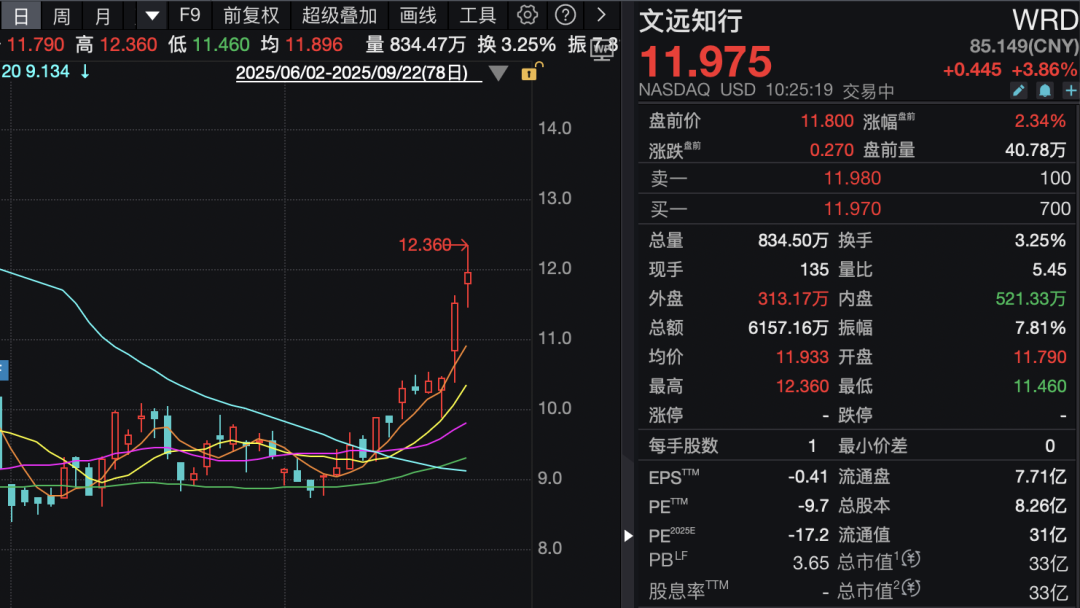
Task: Show more toolbar options via right chevron
Action: click(x=601, y=14)
